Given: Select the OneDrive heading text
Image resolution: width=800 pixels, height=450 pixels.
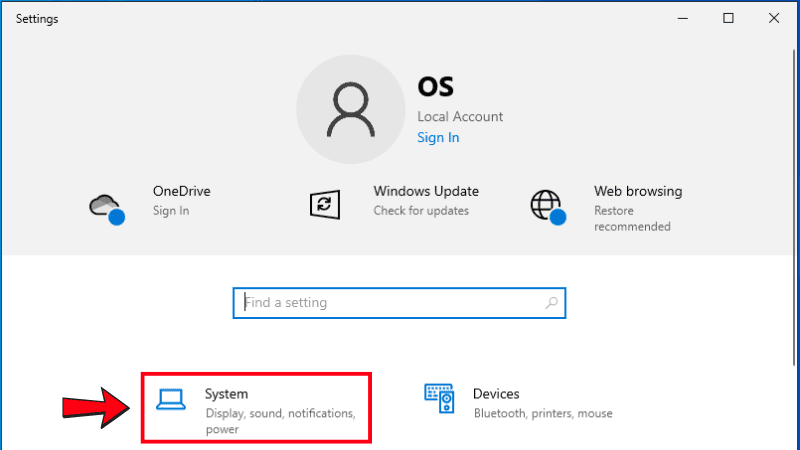Looking at the screenshot, I should click(x=181, y=191).
